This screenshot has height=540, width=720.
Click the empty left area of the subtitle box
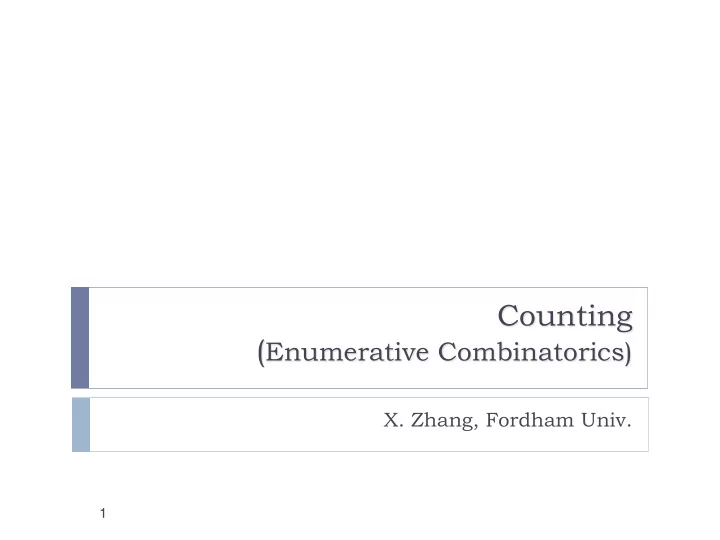[230, 425]
